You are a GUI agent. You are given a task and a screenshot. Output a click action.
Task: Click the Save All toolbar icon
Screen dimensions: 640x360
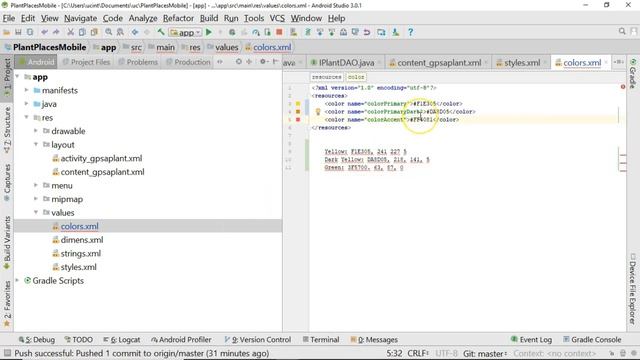tap(18, 32)
